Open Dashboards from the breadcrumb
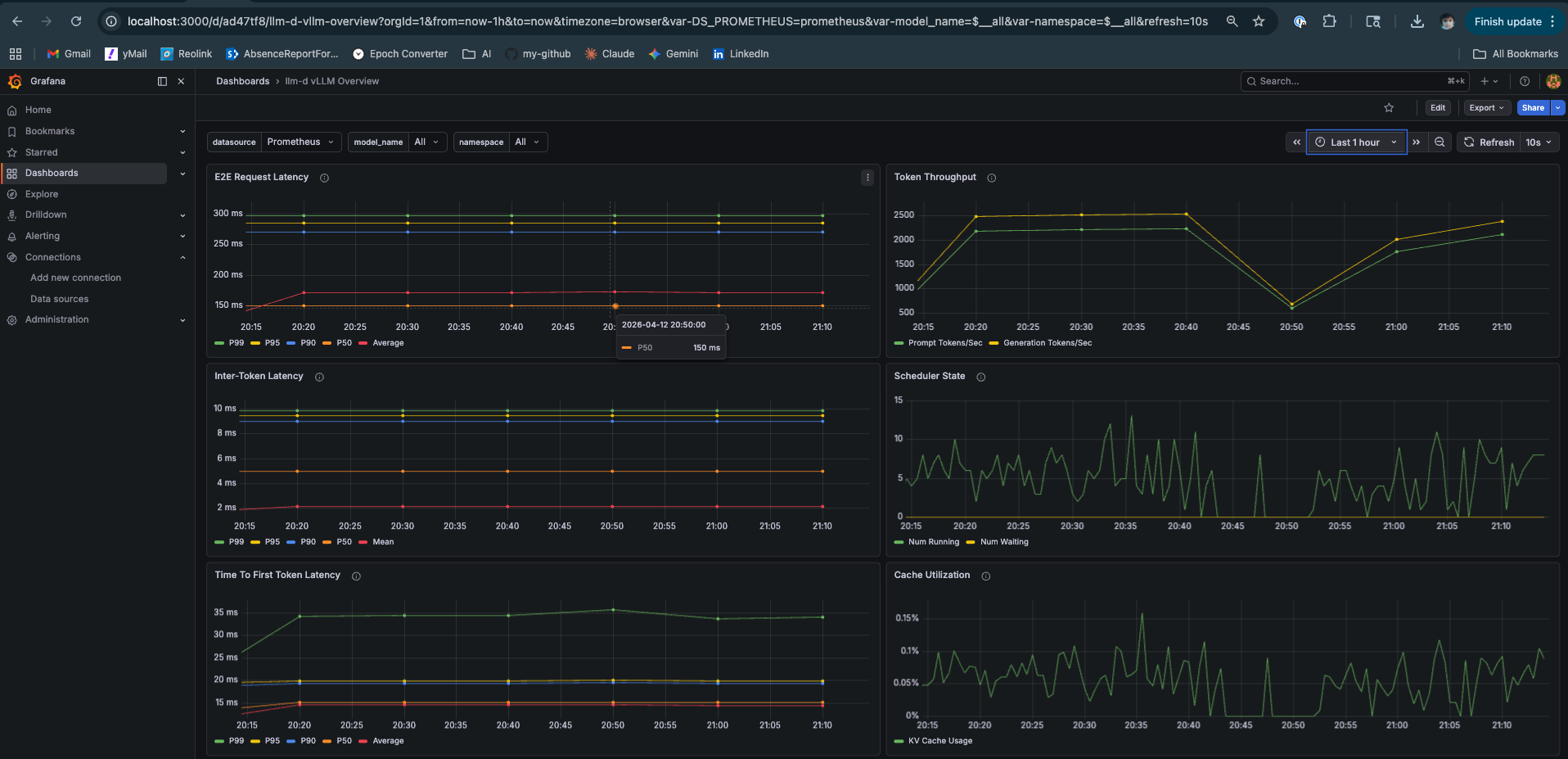This screenshot has height=759, width=1568. click(241, 81)
